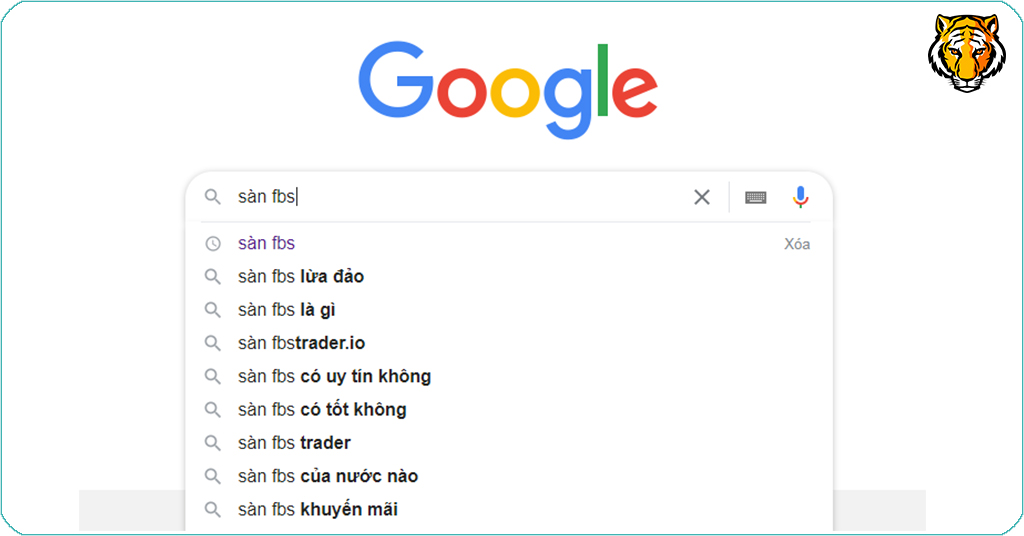
Task: Select suggestion sàn fbstrader.io
Action: (x=301, y=343)
